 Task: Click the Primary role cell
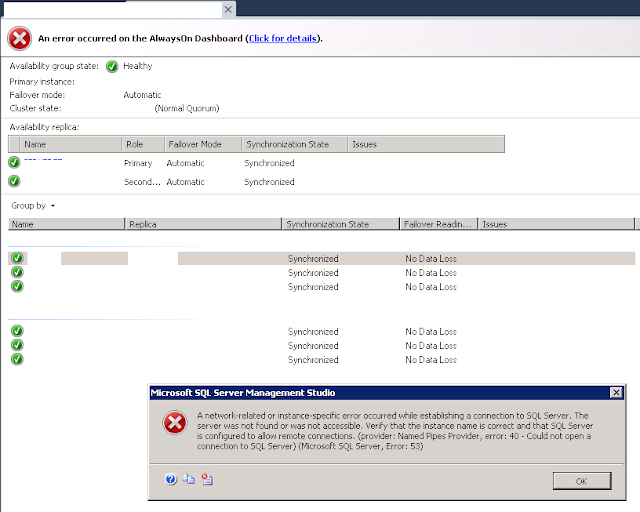pos(138,163)
